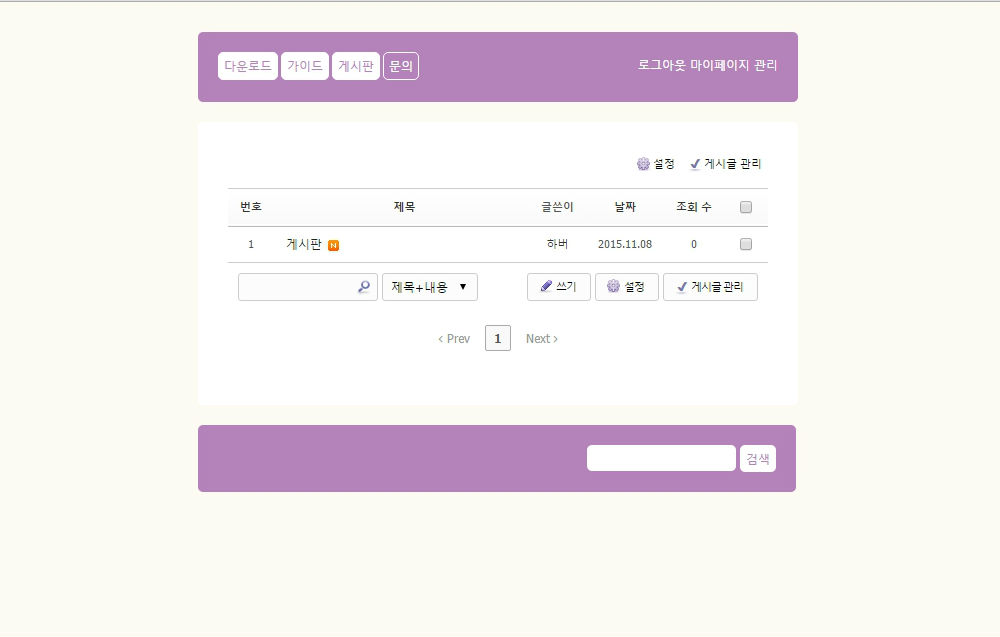Click the 날짜 column header
Viewport: 1000px width, 637px height.
625,207
